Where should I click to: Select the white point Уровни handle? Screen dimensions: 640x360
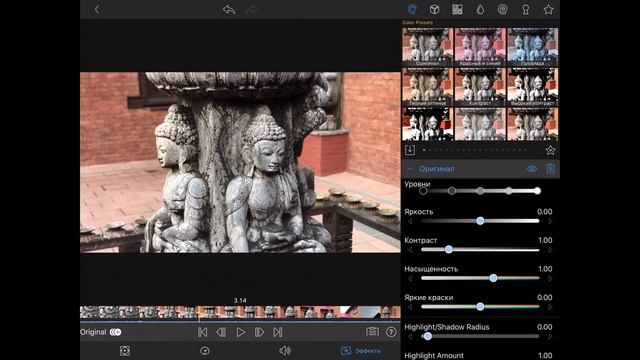click(537, 191)
